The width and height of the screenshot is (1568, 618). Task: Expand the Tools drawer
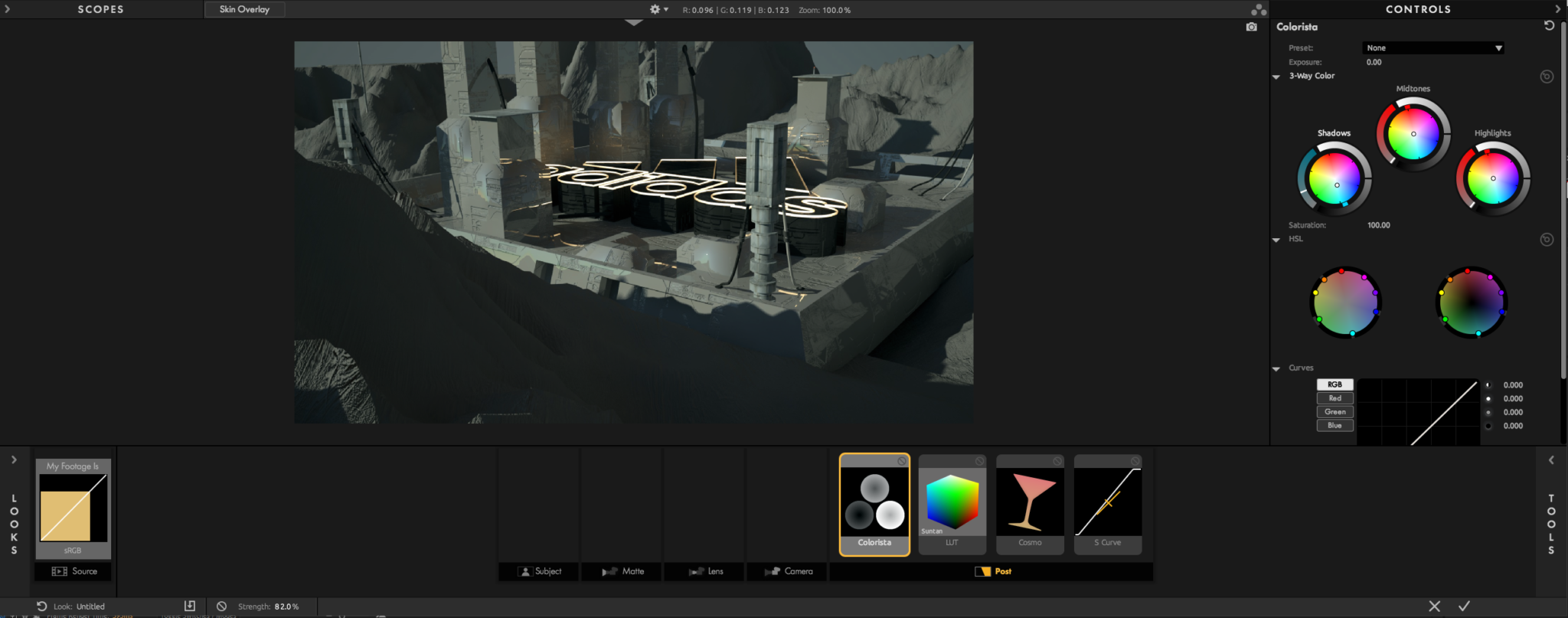coord(1551,459)
